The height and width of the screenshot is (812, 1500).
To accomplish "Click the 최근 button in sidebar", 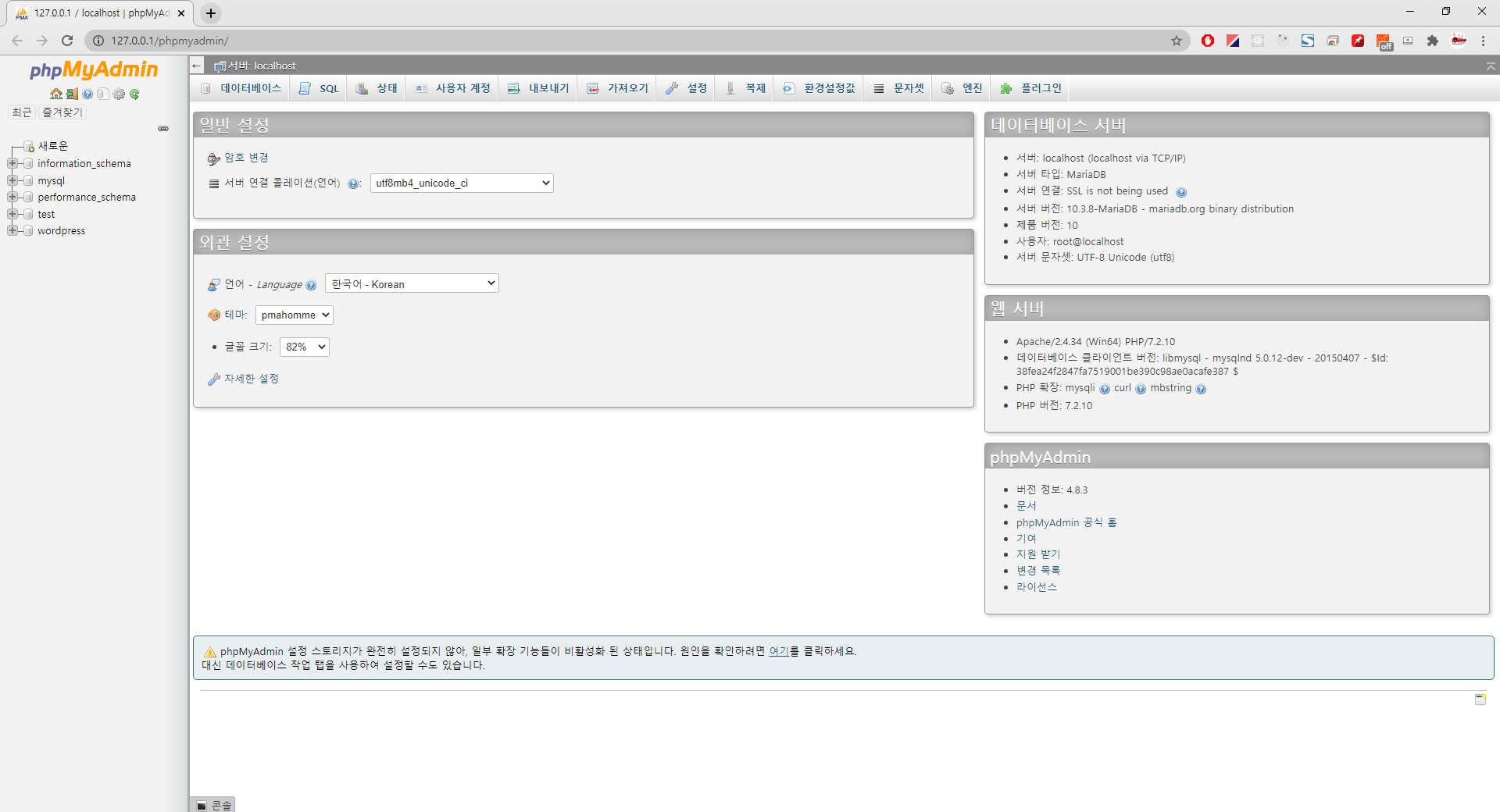I will pyautogui.click(x=21, y=112).
